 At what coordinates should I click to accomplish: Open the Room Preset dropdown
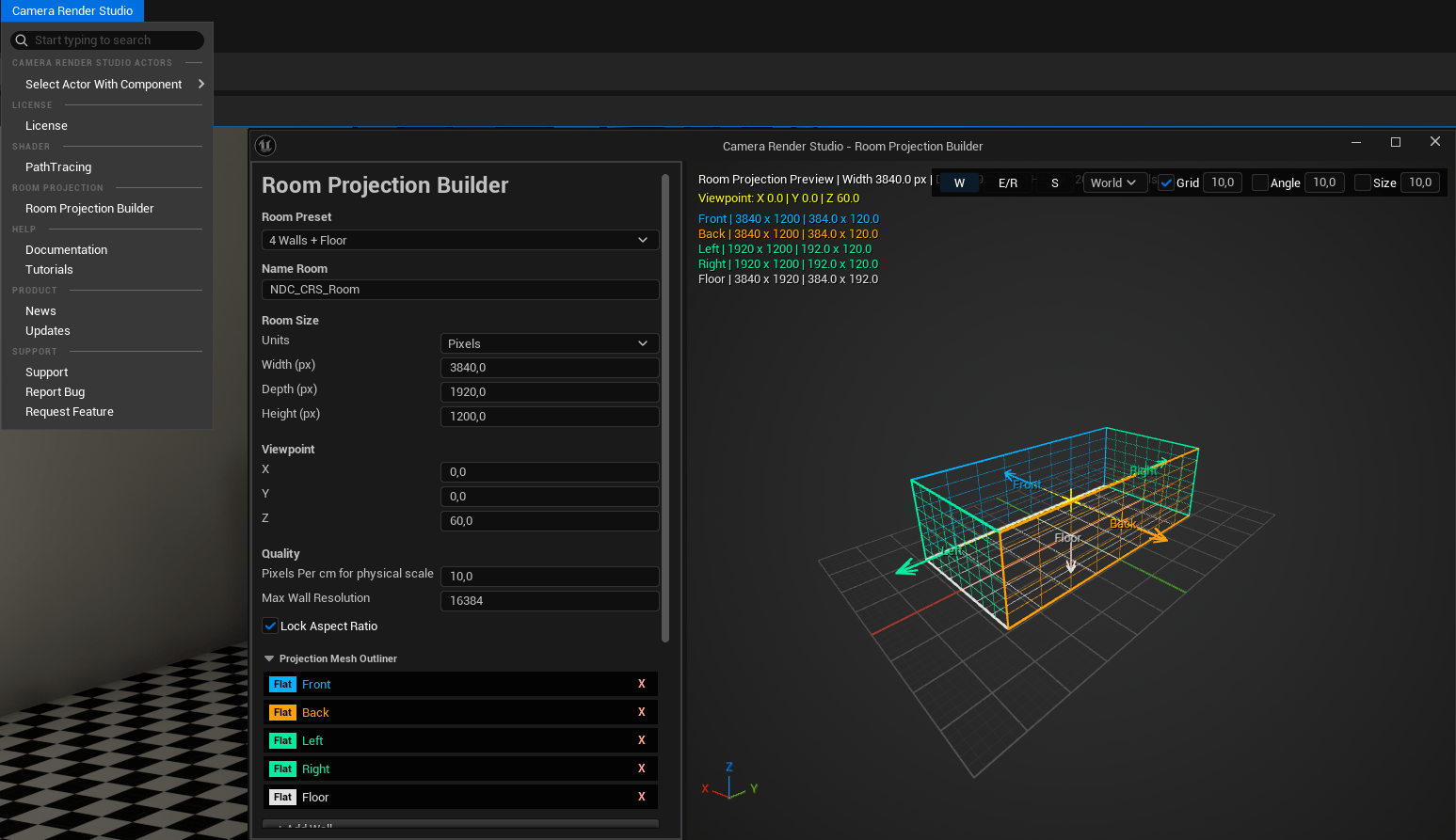pos(460,240)
